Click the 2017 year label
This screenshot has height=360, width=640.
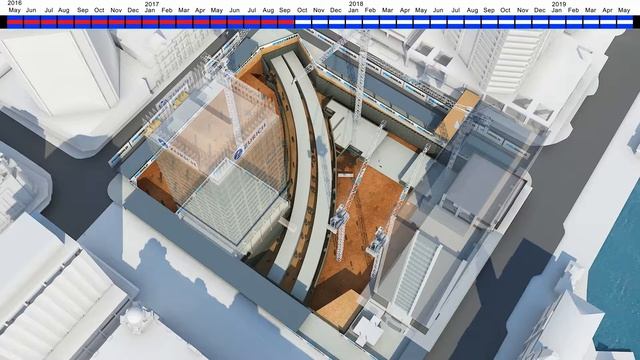[152, 4]
